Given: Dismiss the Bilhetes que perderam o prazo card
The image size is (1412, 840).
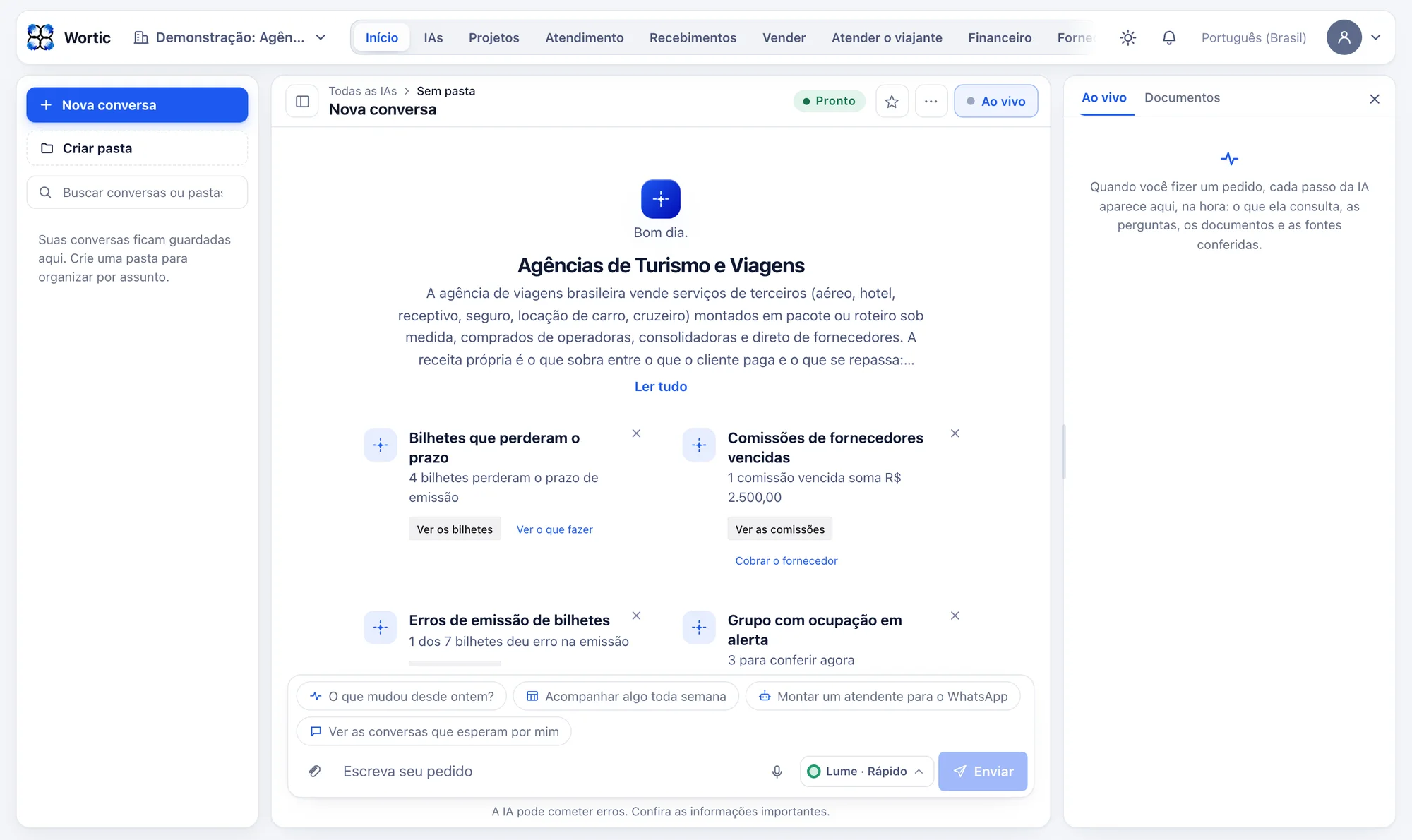Looking at the screenshot, I should pos(636,433).
